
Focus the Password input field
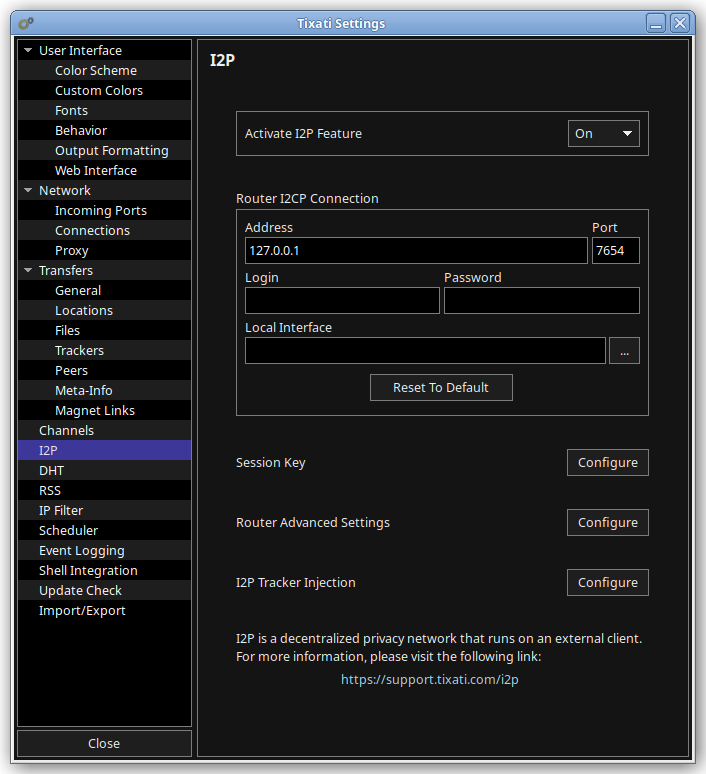[542, 301]
